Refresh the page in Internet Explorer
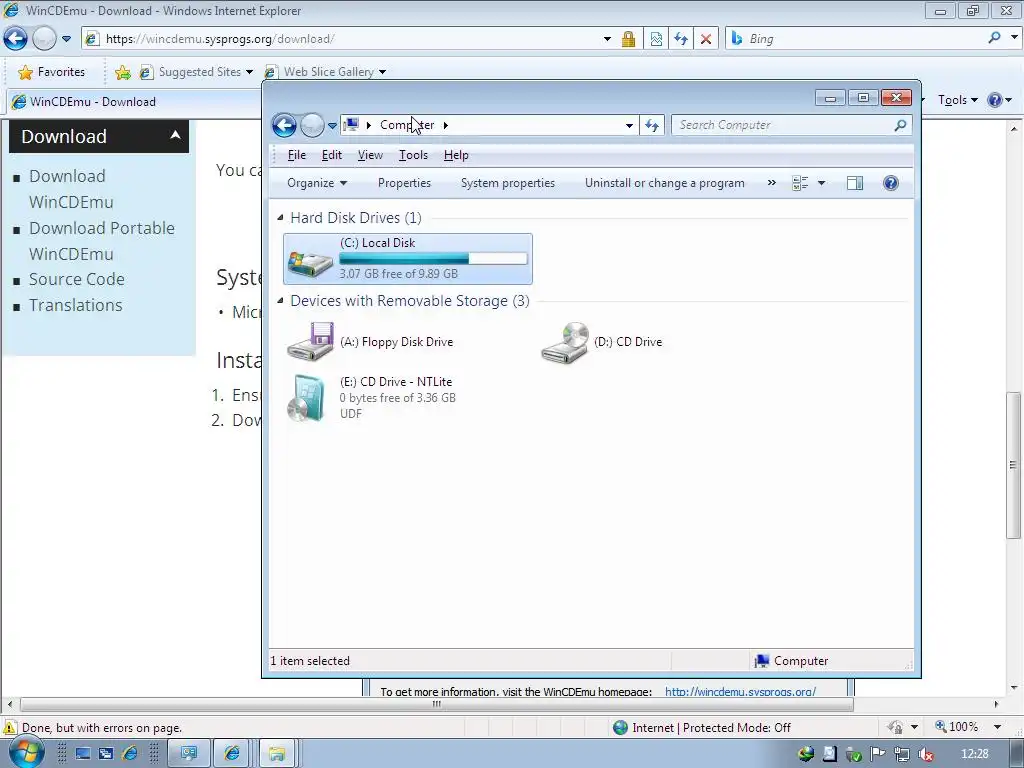1024x768 pixels. [680, 39]
